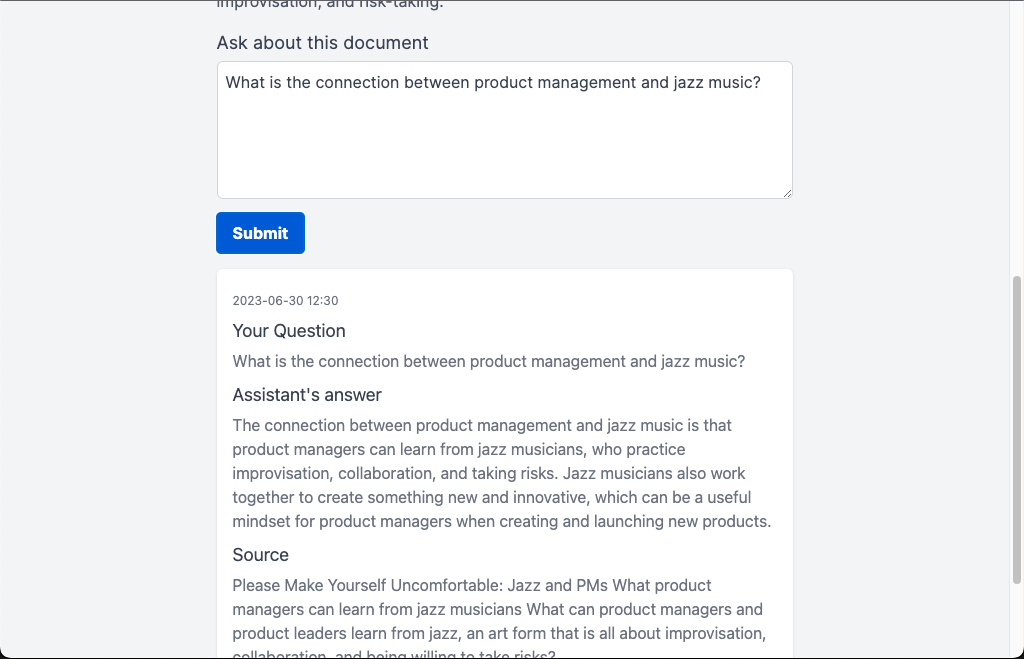The width and height of the screenshot is (1024, 659).
Task: Click the 'Ask about this document' label
Action: (x=322, y=43)
